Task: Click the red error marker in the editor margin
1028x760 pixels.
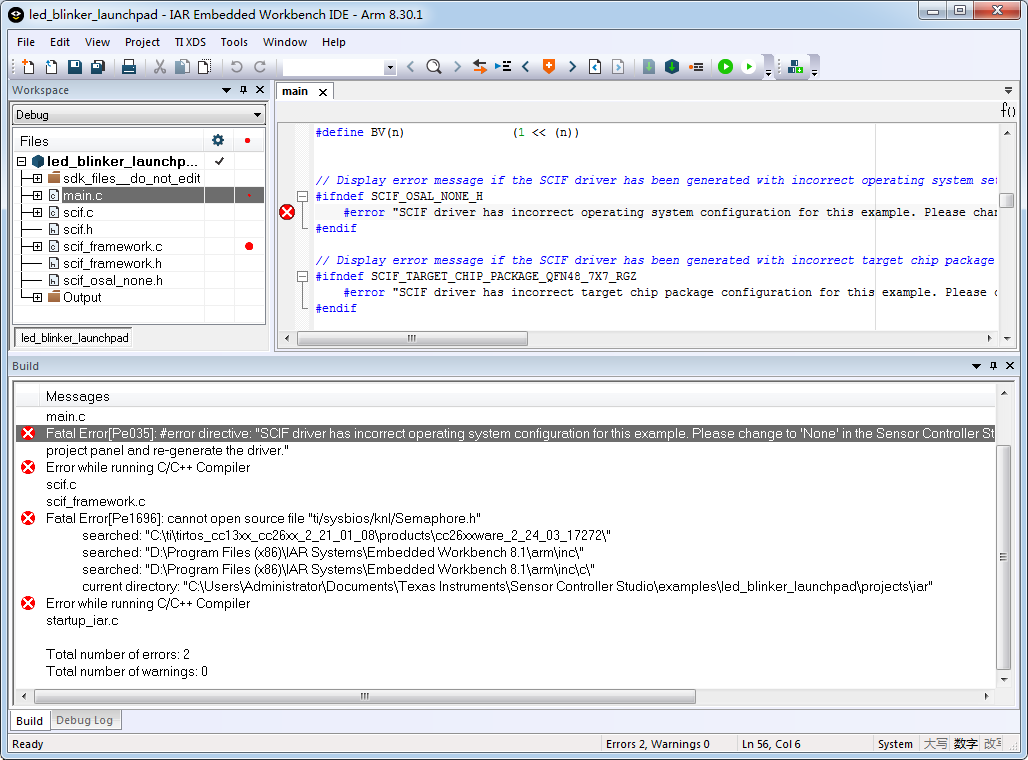Action: point(287,212)
